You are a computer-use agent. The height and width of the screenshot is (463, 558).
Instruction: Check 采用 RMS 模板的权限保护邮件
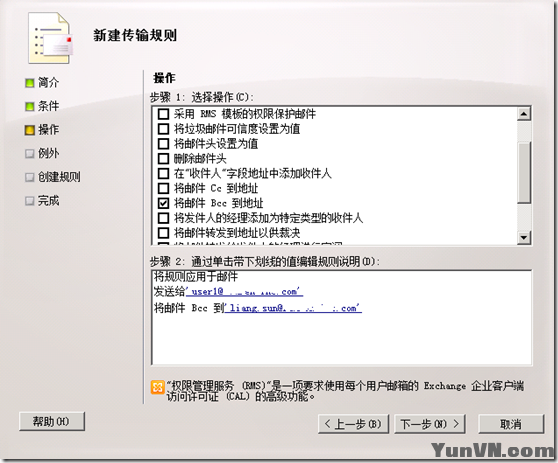[163, 114]
